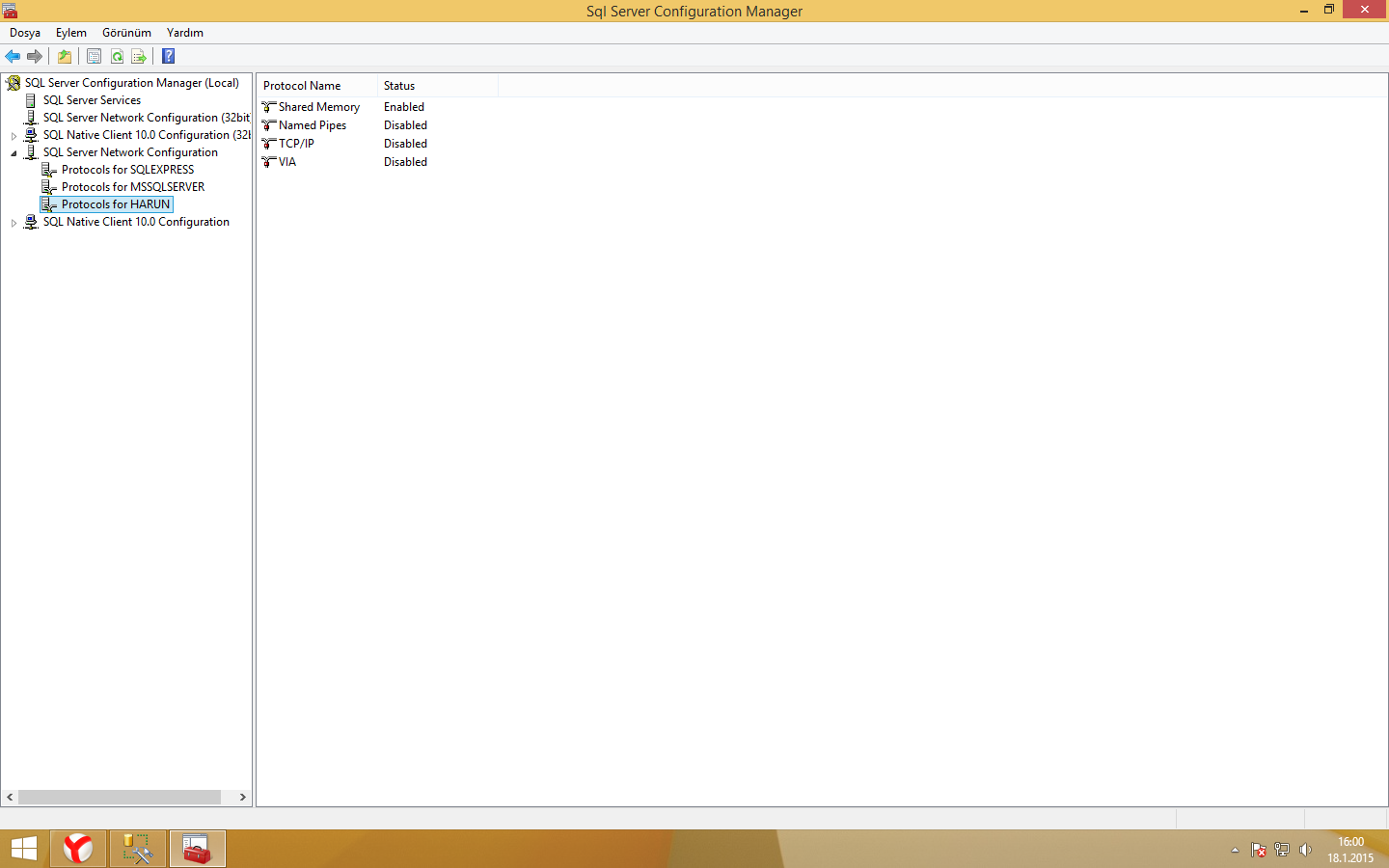The height and width of the screenshot is (868, 1389).
Task: Select SQL Server Network Configuration (32bit)
Action: point(146,118)
